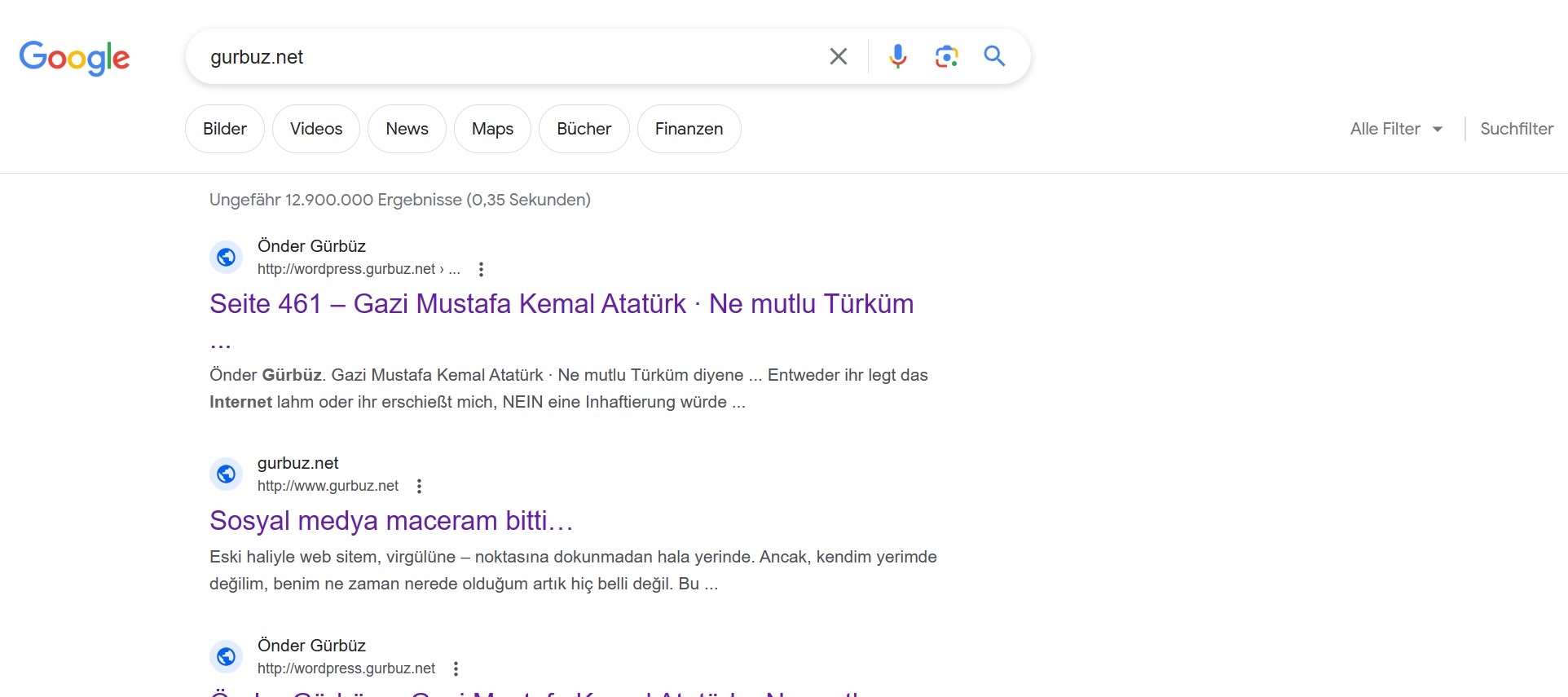
Task: Click the Google logo
Action: tap(74, 57)
